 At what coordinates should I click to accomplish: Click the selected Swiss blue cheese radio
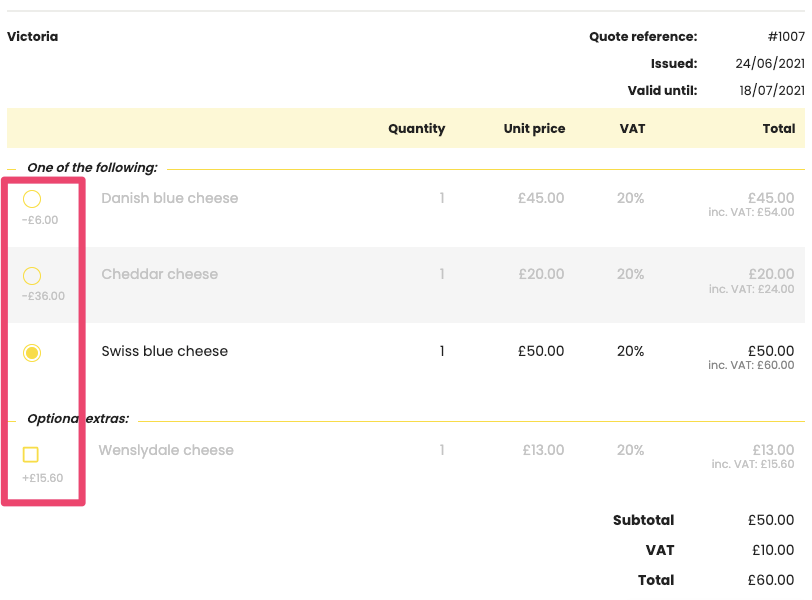coord(32,352)
